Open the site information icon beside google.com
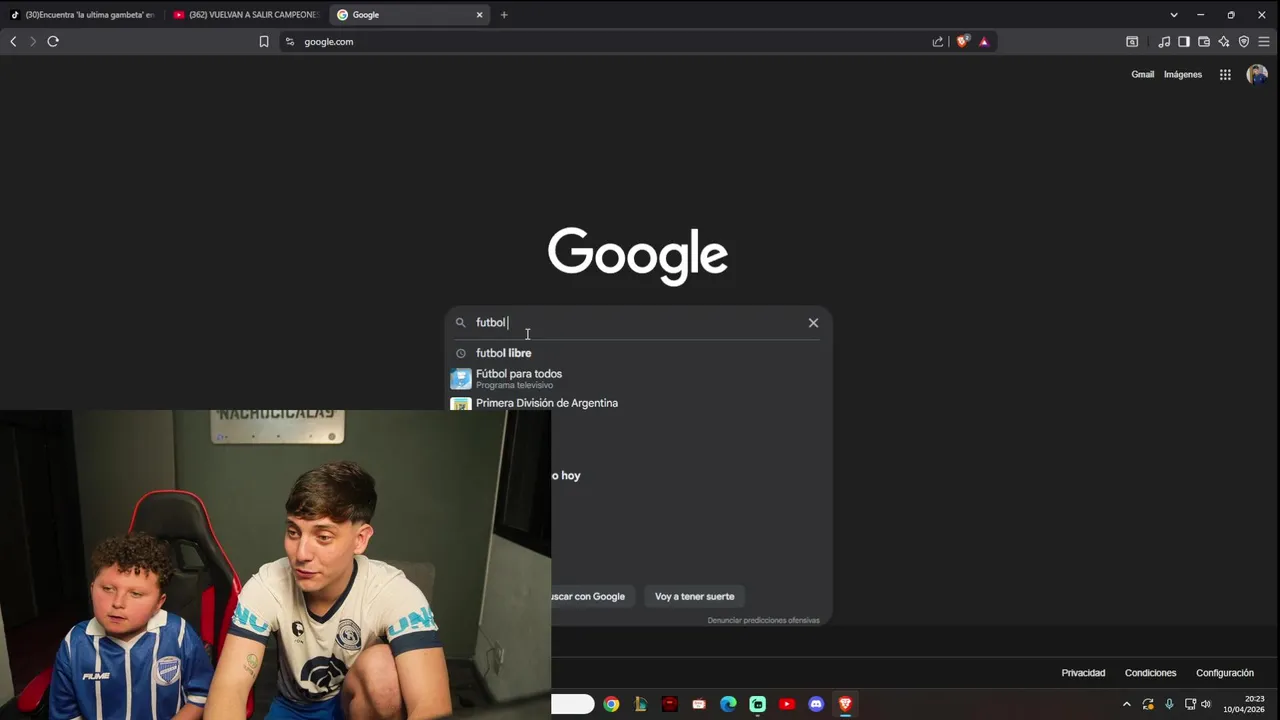 pos(290,42)
